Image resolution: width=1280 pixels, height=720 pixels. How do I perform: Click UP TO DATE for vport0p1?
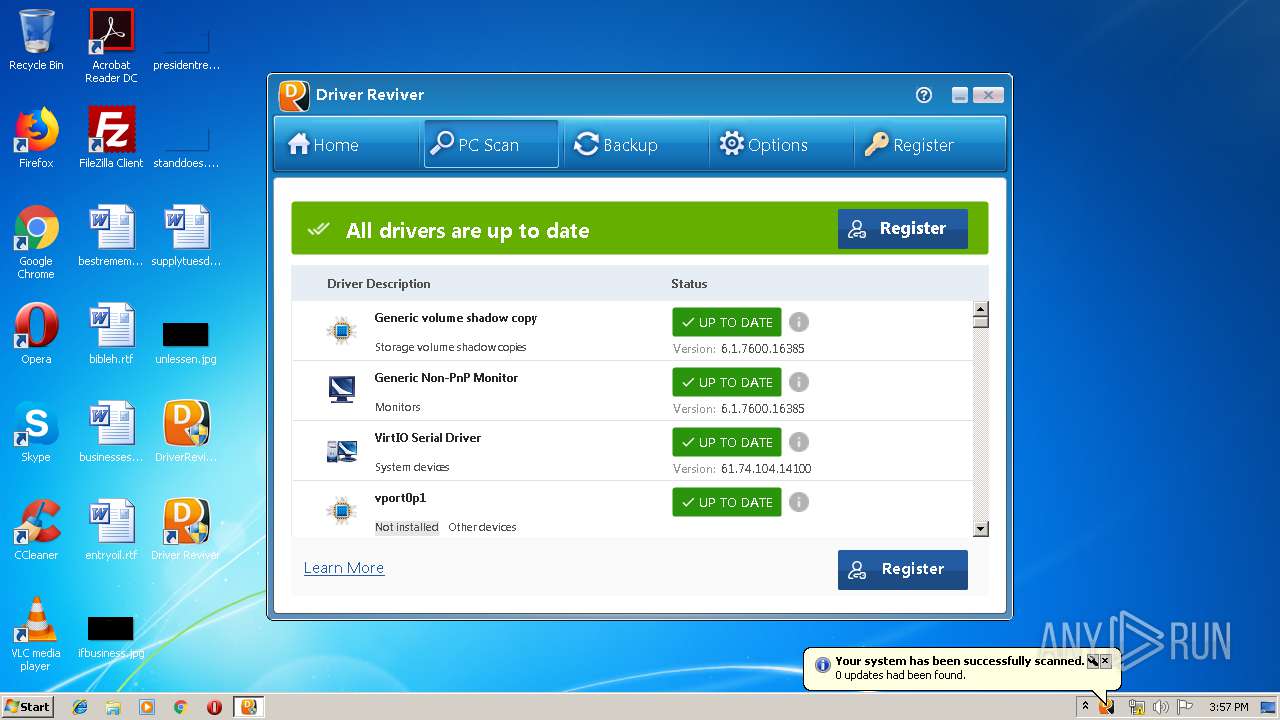[x=727, y=502]
